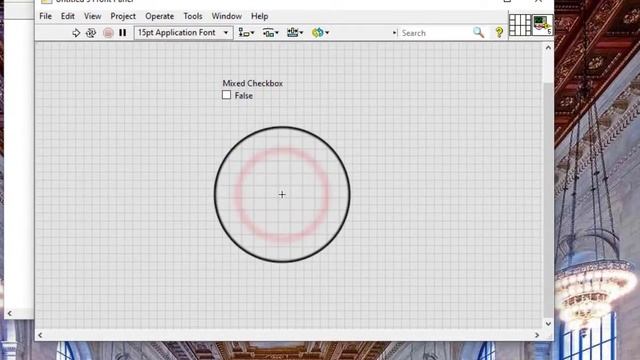
Task: Click the connector pane grid icon
Action: [x=520, y=25]
